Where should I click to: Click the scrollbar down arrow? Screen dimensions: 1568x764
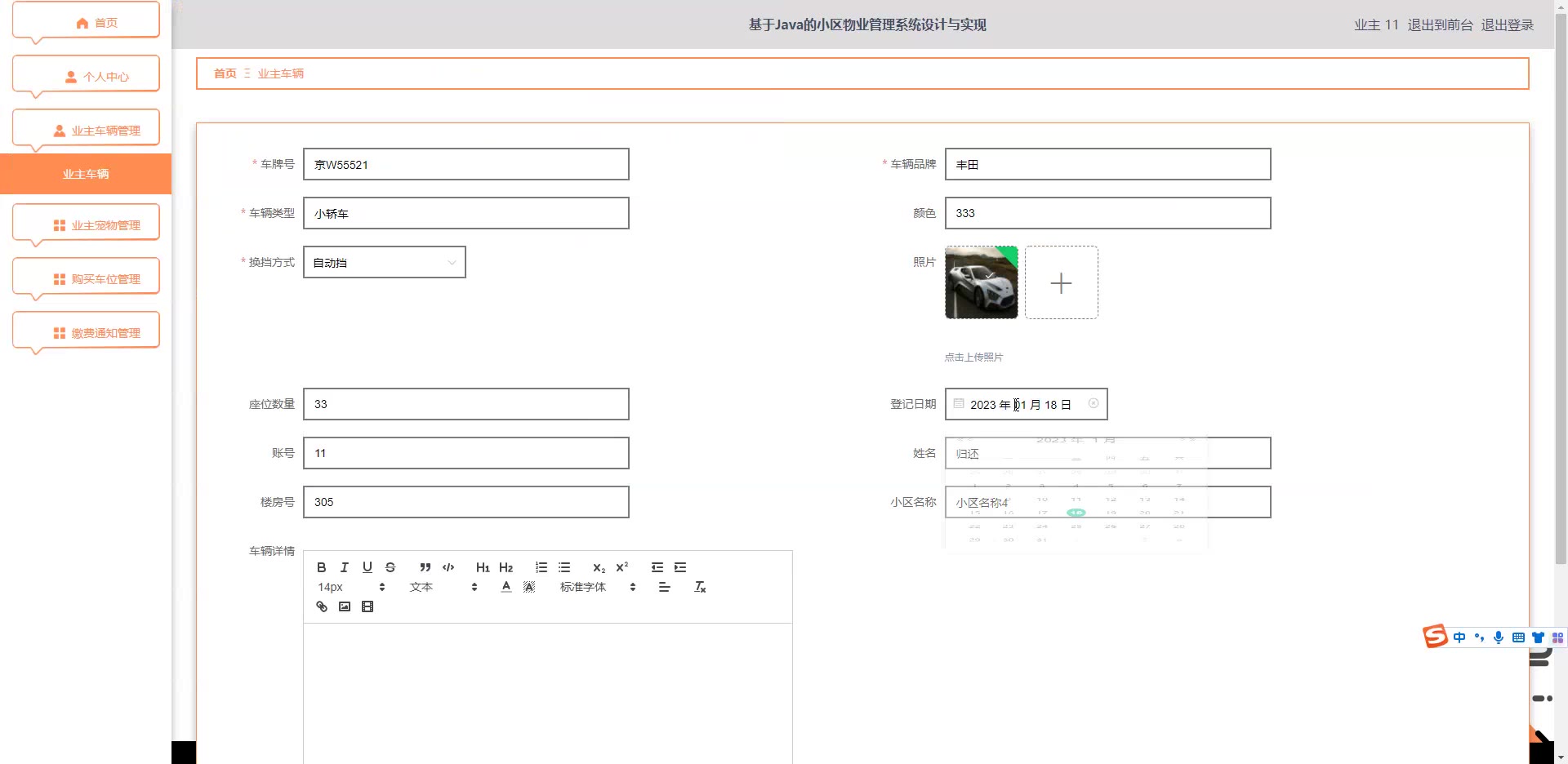click(x=1561, y=757)
